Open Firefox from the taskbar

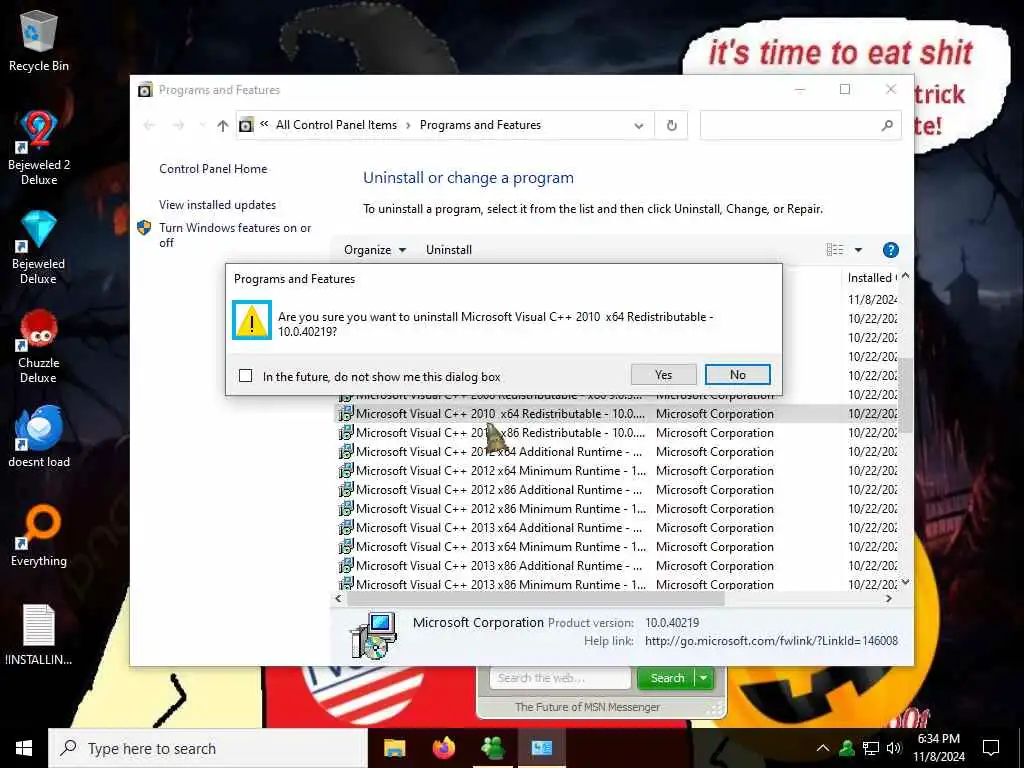coord(443,748)
